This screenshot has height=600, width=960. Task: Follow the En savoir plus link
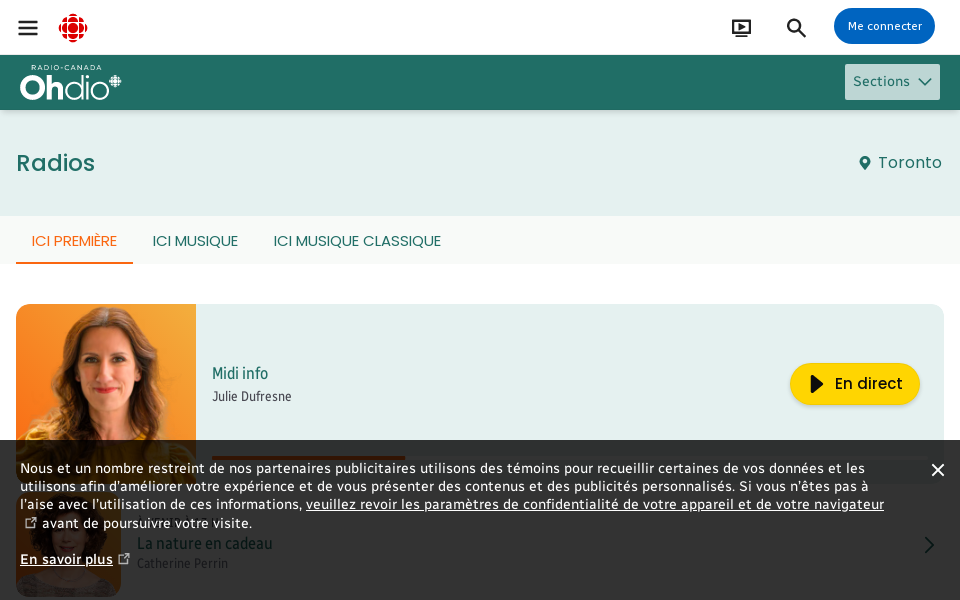click(x=66, y=559)
